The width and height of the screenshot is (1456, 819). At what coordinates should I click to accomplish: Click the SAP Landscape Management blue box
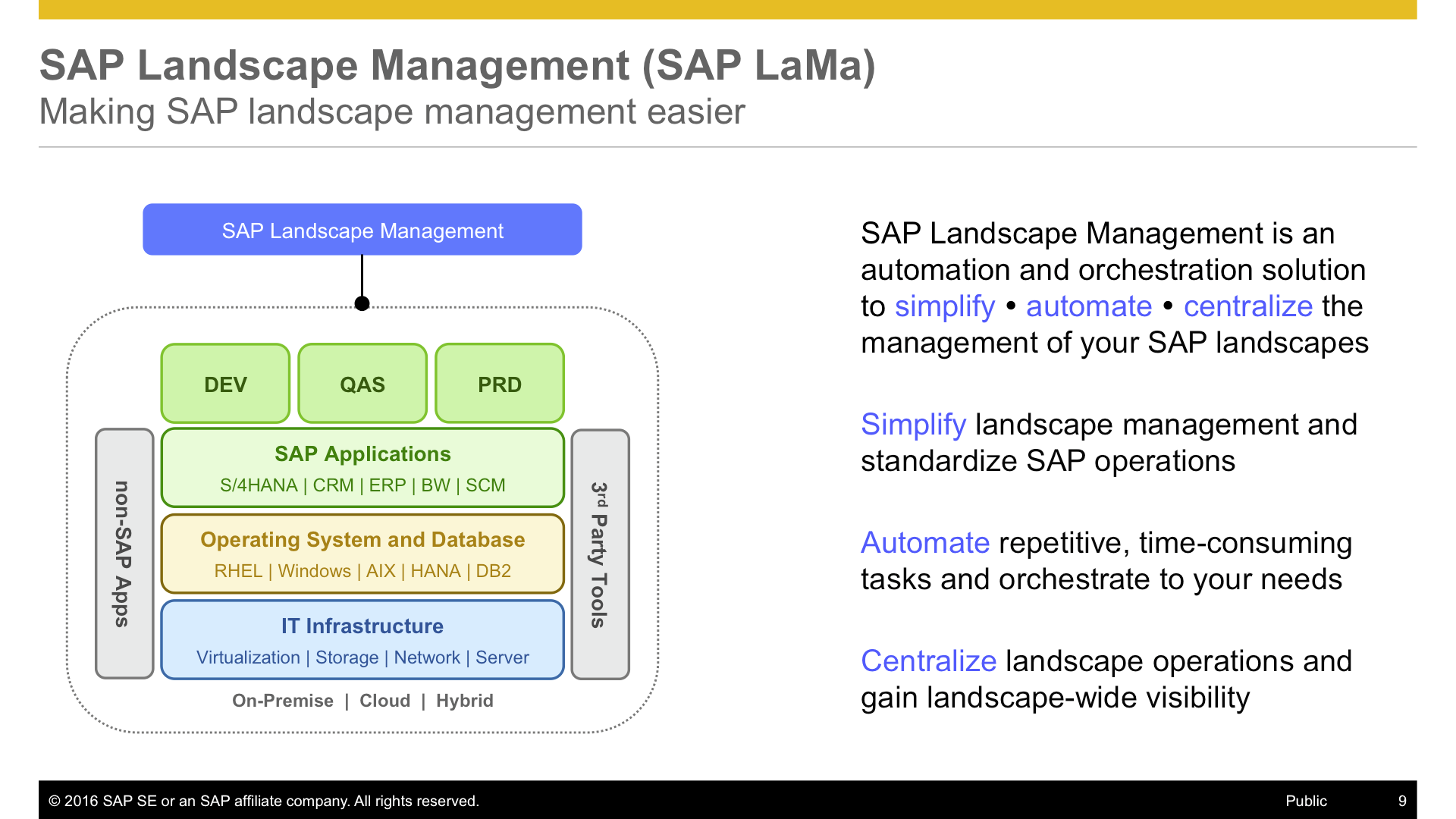(x=362, y=230)
